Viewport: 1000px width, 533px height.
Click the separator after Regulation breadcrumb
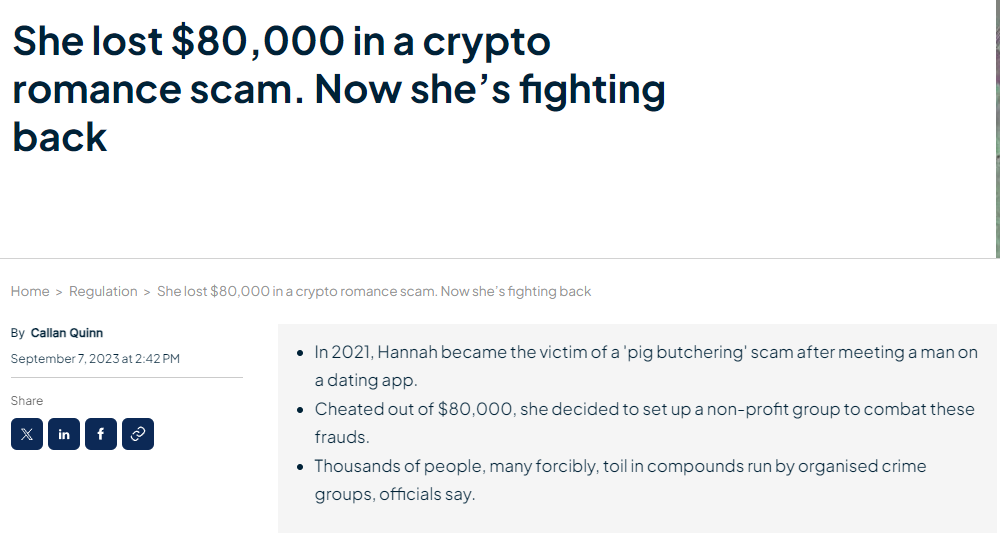(147, 292)
